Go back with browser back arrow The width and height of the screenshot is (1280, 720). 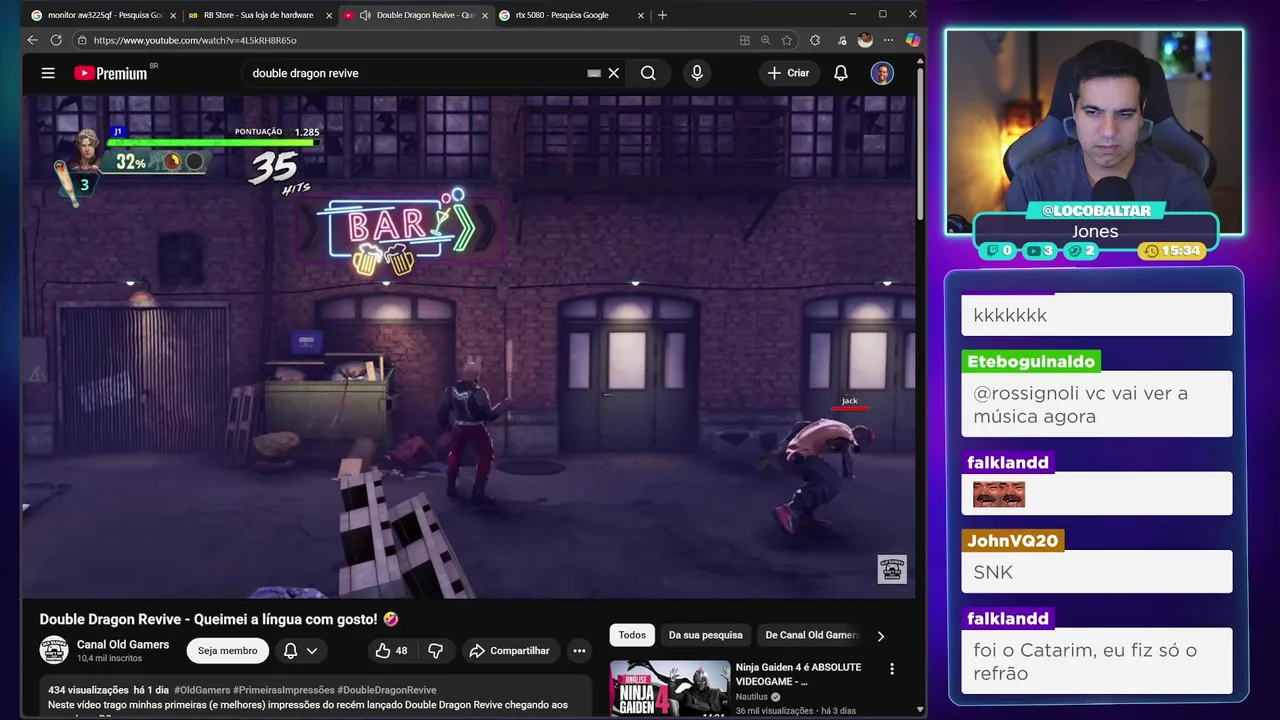[32, 40]
